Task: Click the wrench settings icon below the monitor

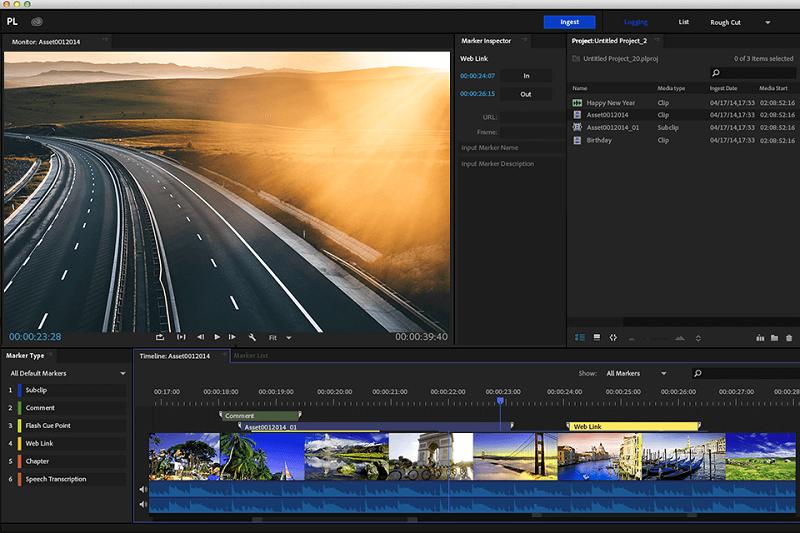Action: tap(252, 337)
